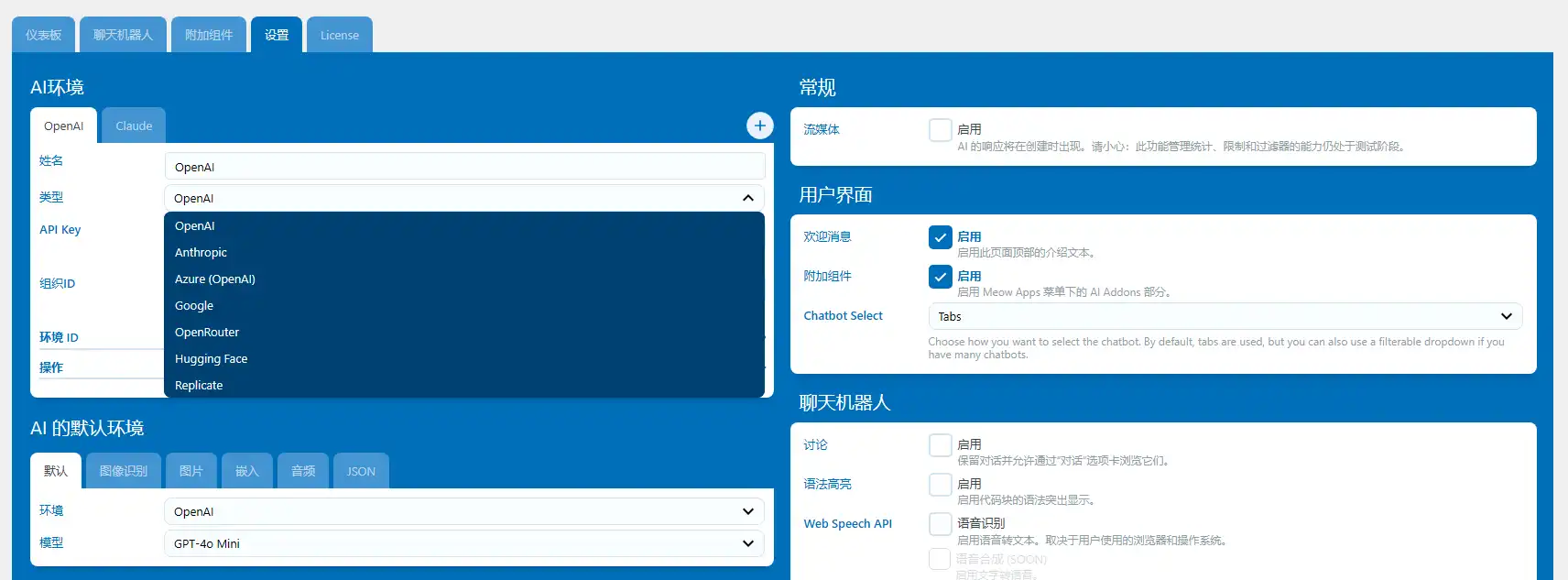1568x580 pixels.
Task: Choose Hugging Face option
Action: [464, 358]
